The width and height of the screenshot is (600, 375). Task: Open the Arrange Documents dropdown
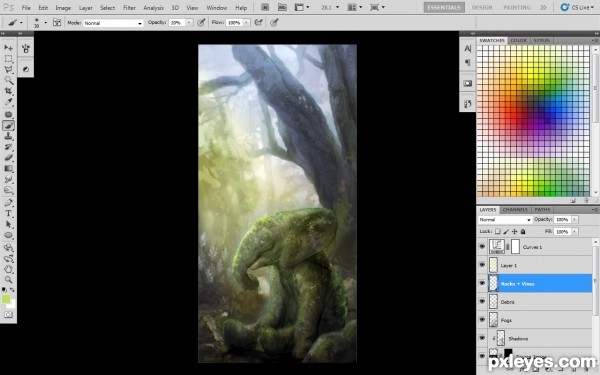point(355,7)
